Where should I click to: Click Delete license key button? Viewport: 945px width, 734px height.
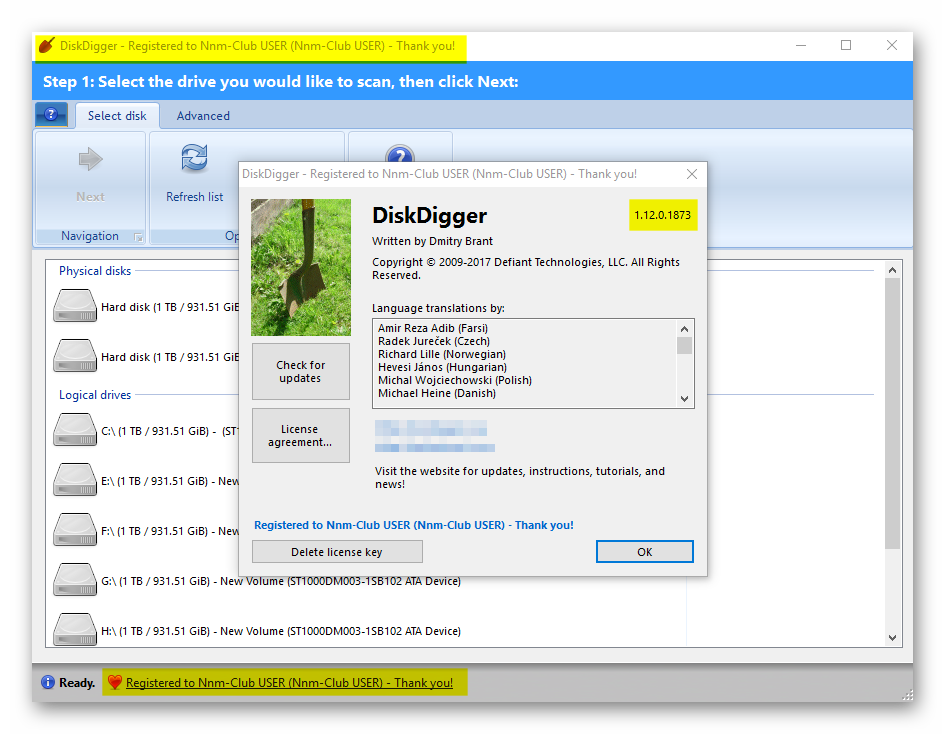pos(337,551)
